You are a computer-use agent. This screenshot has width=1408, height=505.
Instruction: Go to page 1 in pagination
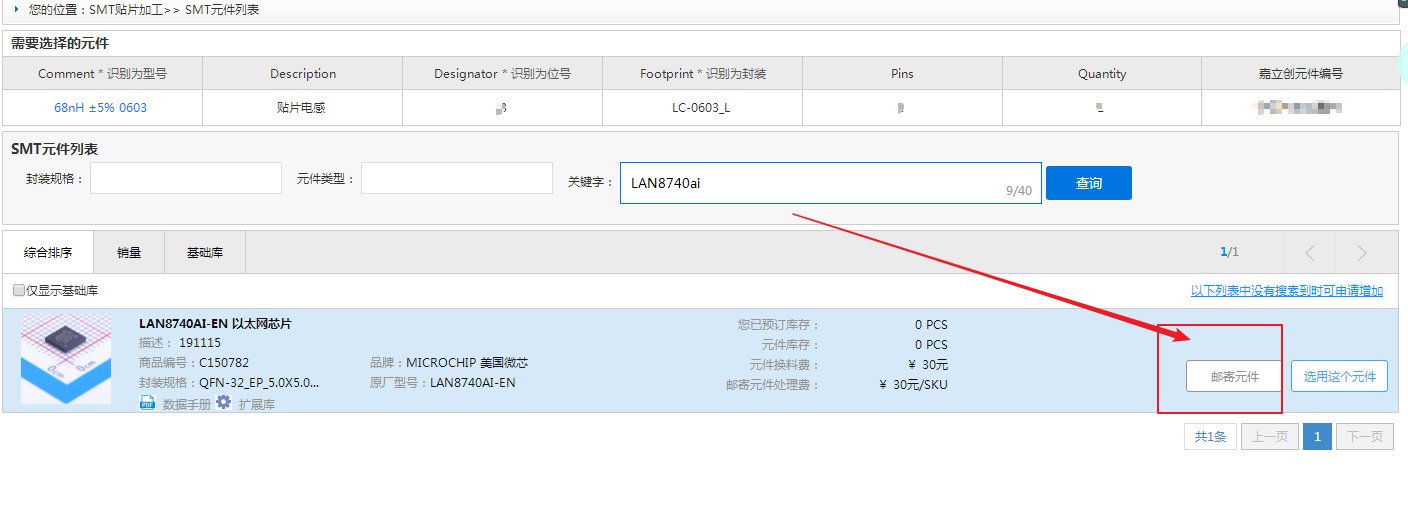coord(1317,437)
